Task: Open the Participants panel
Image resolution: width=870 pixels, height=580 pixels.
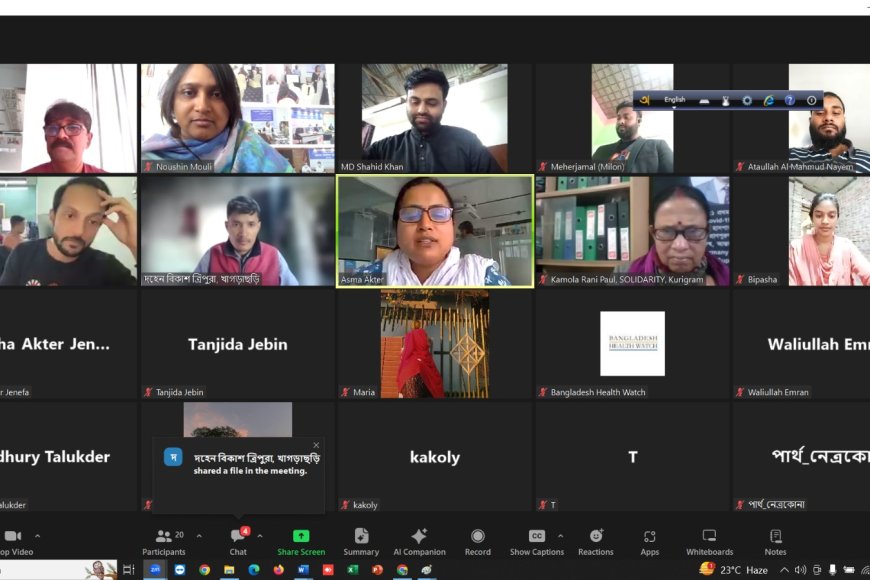Action: (x=164, y=542)
